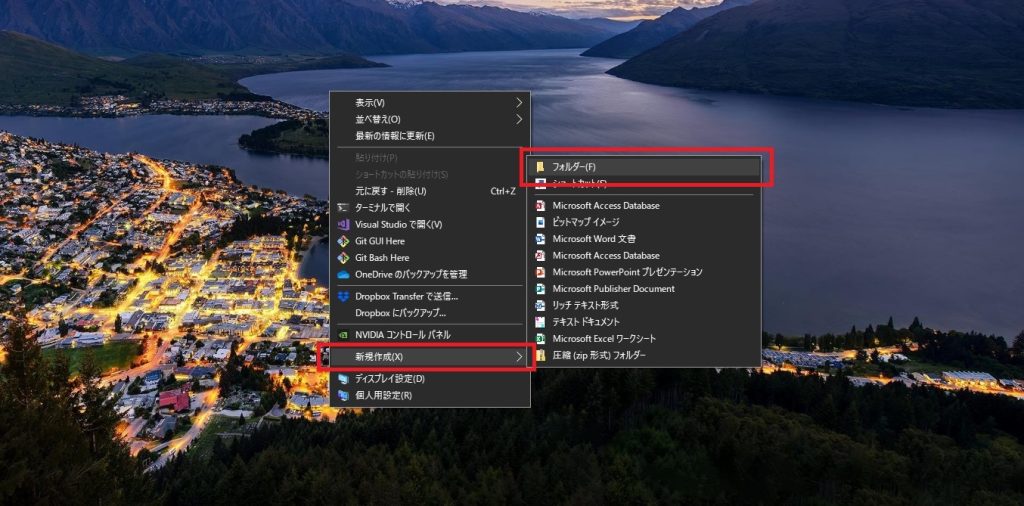Open 個人用設定(R) from context menu
1024x506 pixels.
click(x=383, y=395)
